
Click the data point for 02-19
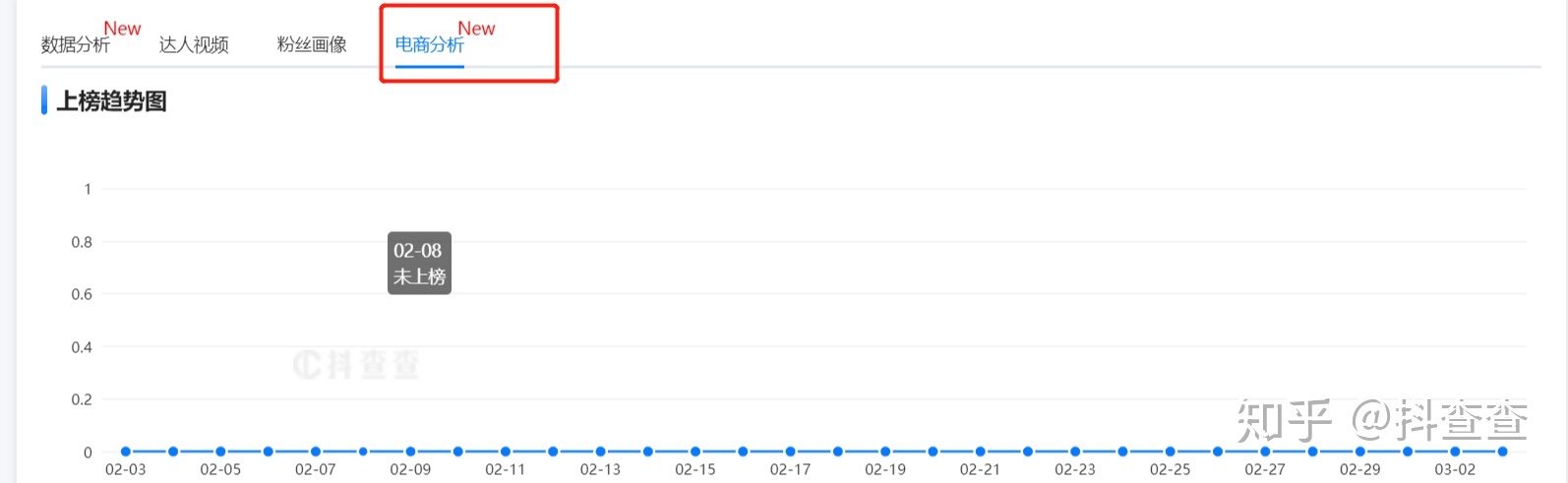coord(885,452)
